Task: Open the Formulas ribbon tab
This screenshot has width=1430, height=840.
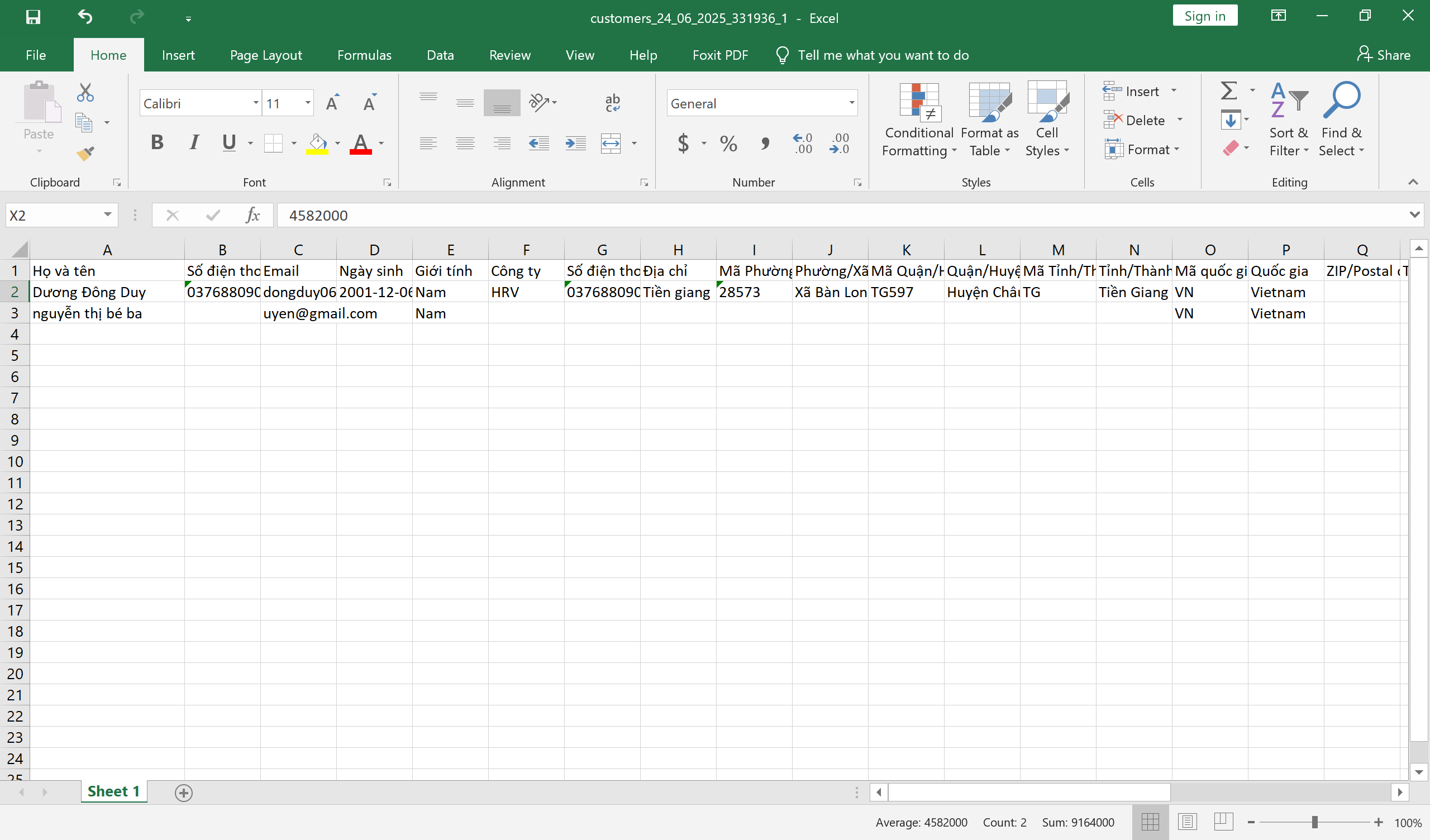Action: tap(364, 55)
